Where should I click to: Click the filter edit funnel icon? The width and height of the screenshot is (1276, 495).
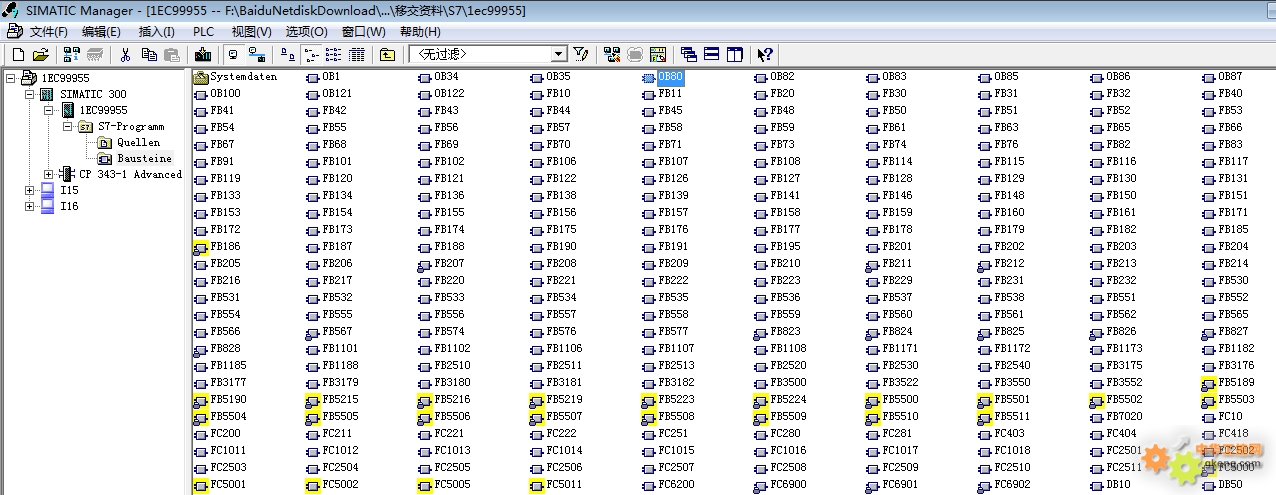581,54
